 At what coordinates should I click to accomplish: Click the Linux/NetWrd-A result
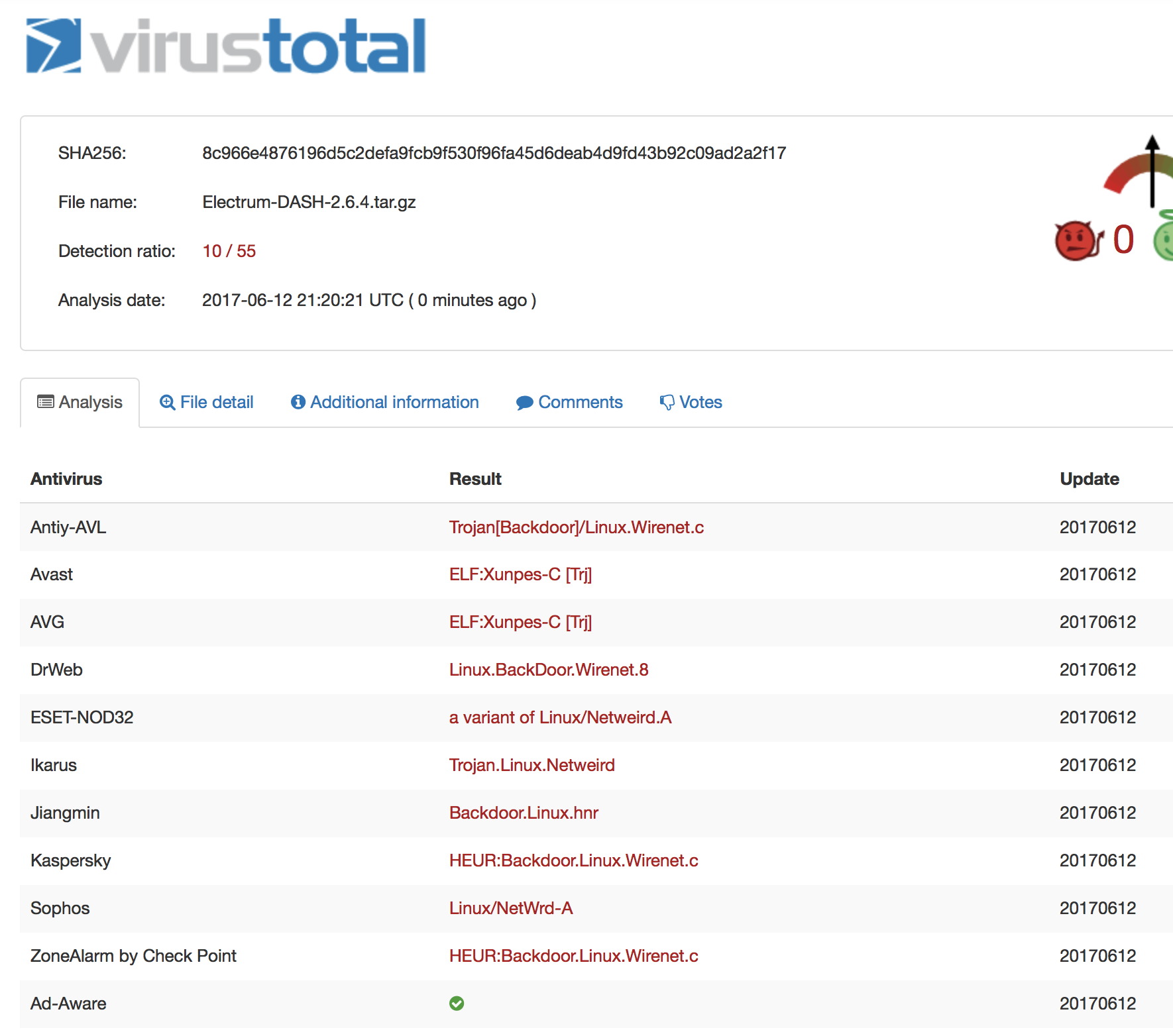(511, 908)
